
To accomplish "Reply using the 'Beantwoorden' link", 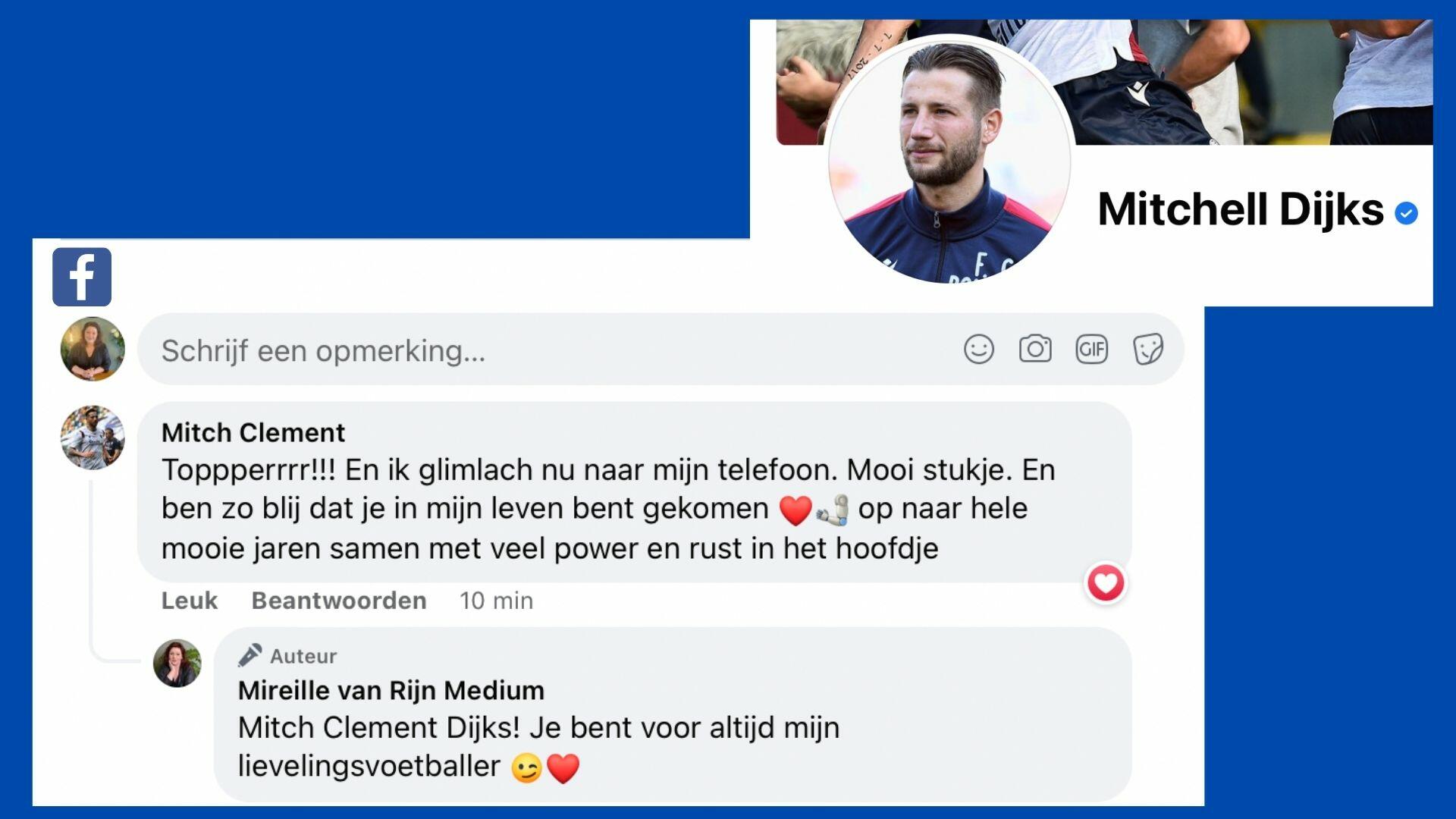I will tap(338, 601).
